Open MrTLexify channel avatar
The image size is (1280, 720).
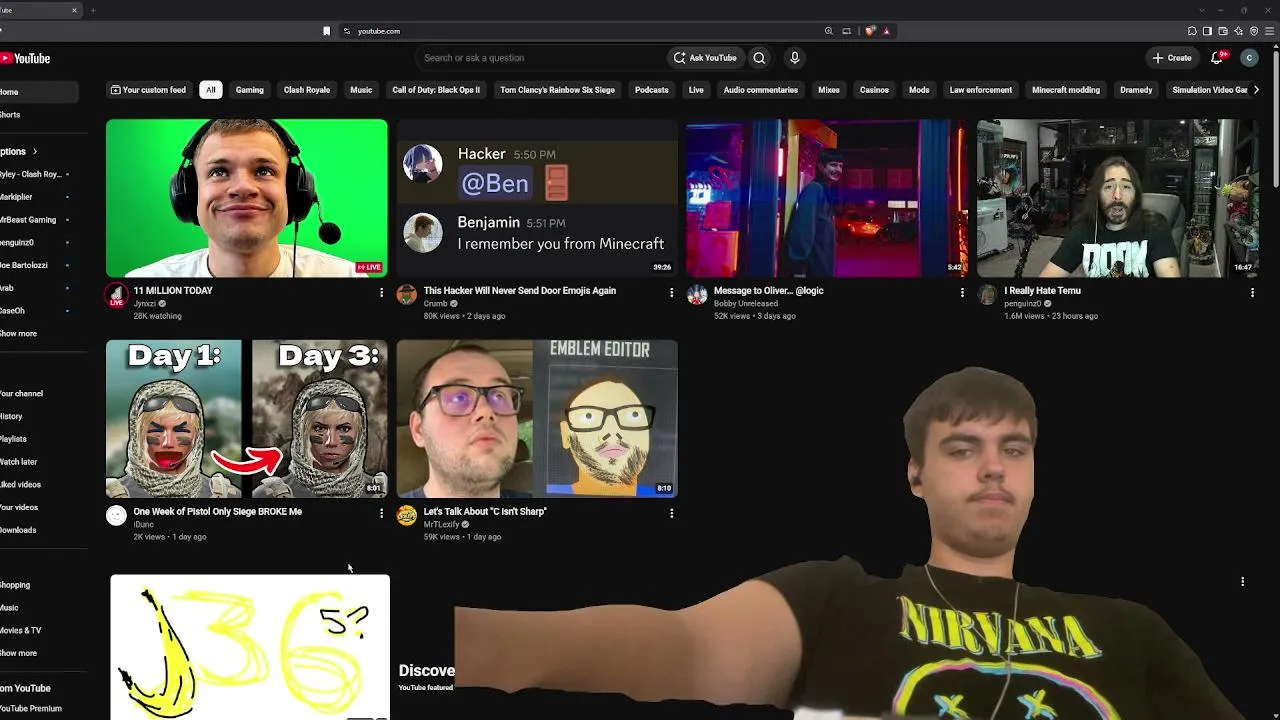click(406, 516)
